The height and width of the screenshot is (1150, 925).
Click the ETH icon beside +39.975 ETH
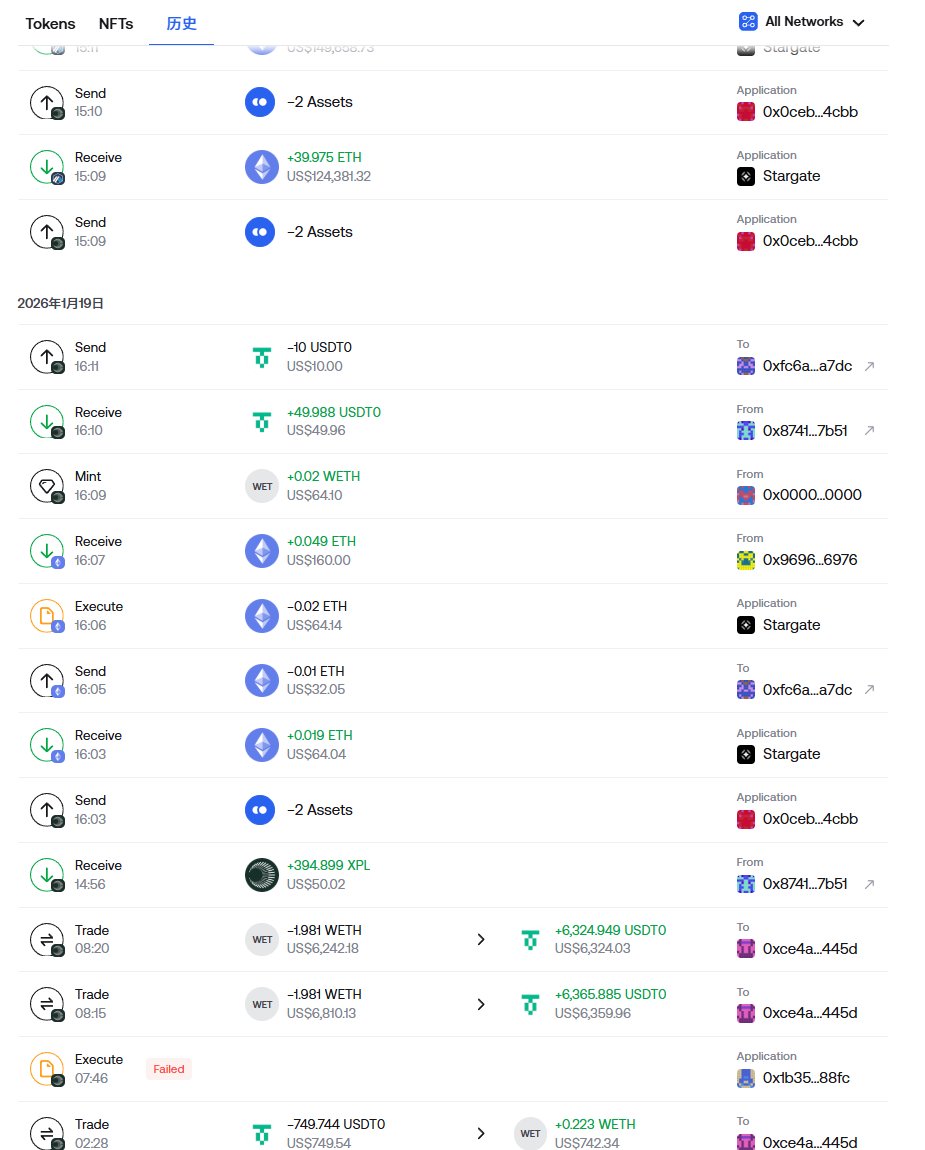[262, 167]
